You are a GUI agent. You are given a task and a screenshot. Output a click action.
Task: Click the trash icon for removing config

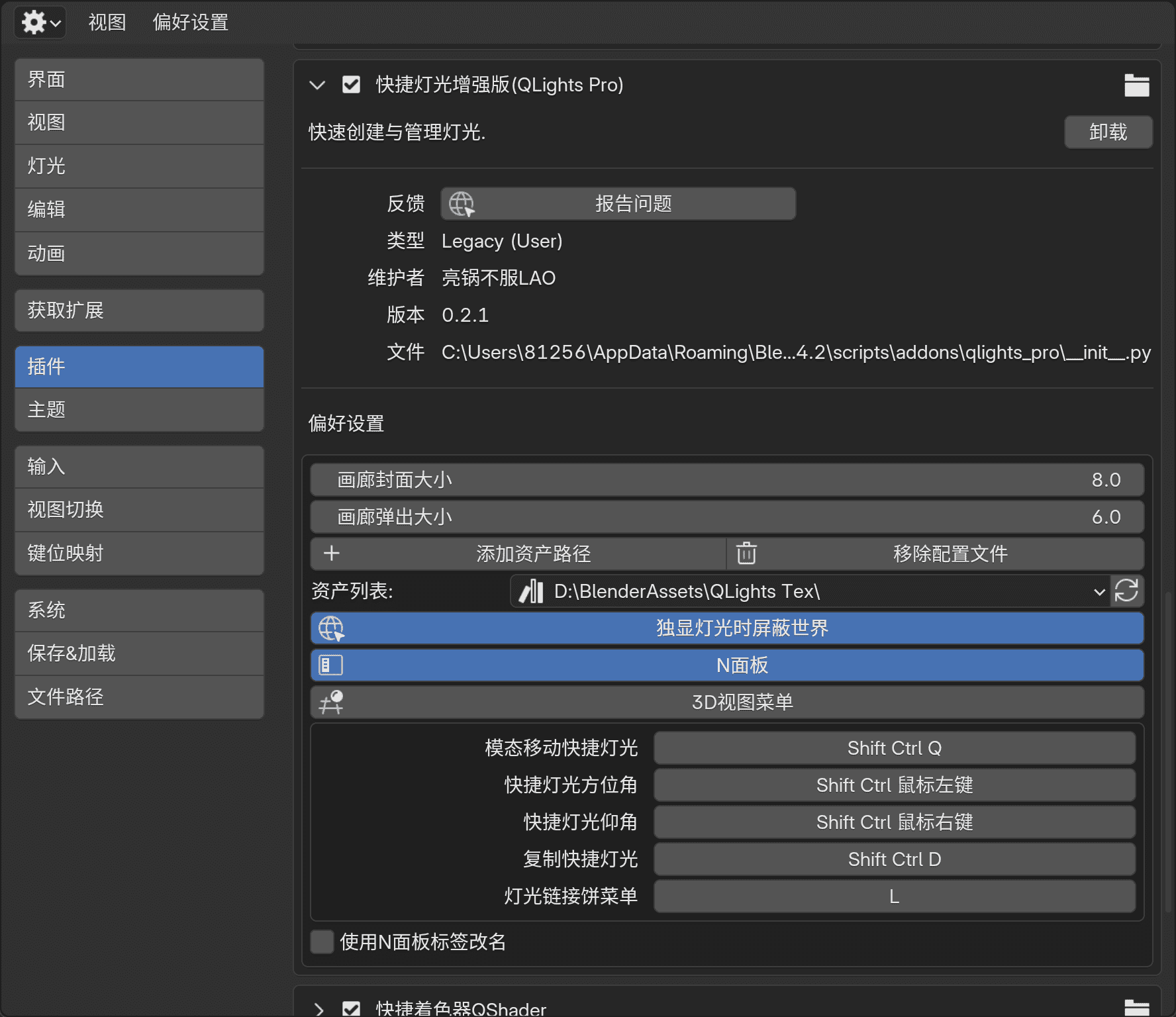pos(746,554)
